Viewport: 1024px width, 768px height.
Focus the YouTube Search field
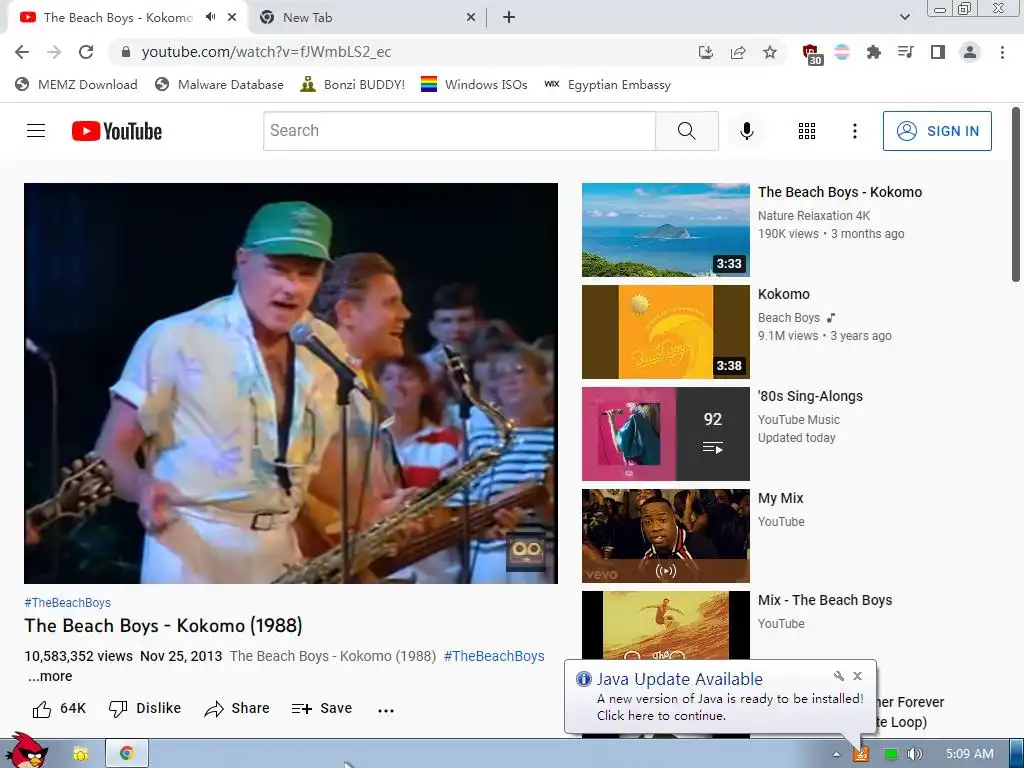click(459, 131)
